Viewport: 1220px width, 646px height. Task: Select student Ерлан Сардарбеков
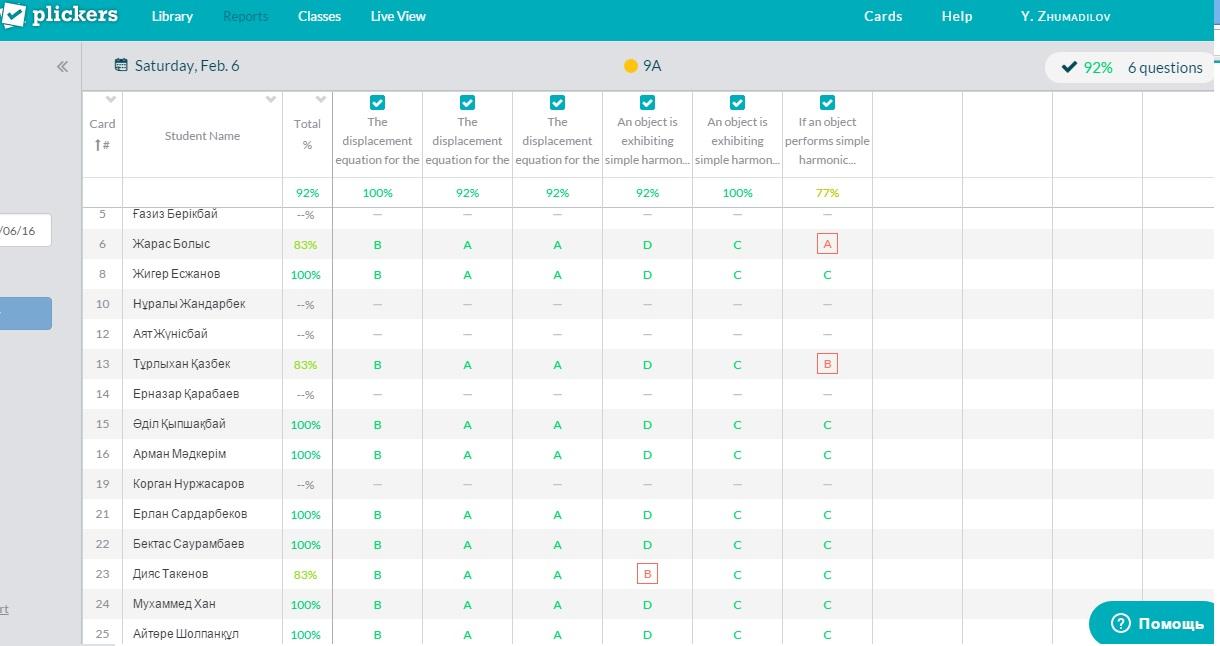190,514
